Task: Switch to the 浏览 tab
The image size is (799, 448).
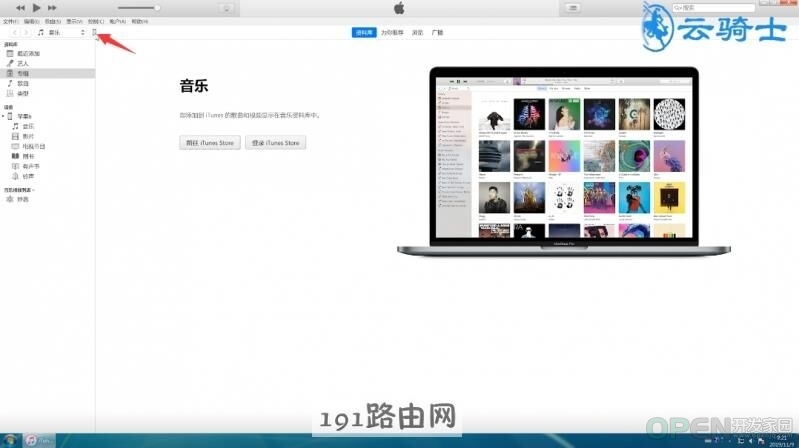Action: (417, 33)
